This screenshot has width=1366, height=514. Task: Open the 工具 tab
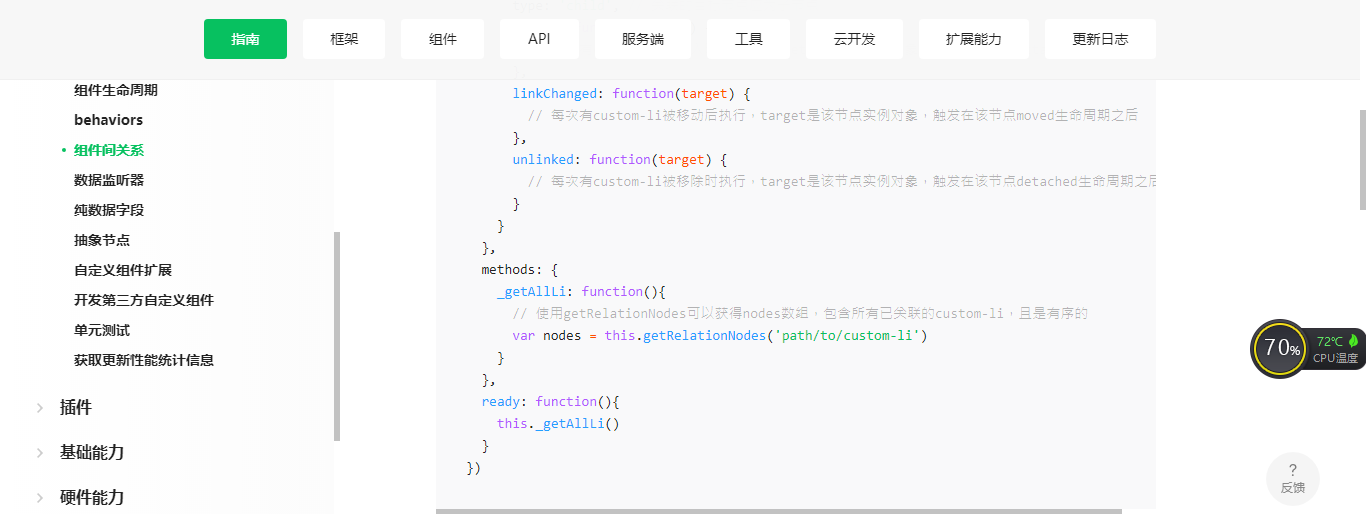click(748, 39)
